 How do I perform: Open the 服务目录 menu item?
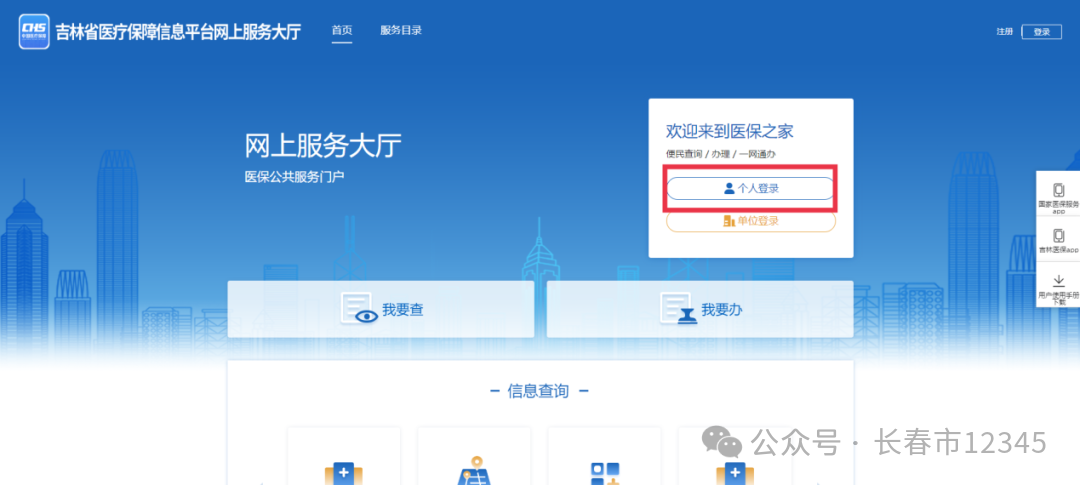pos(401,31)
